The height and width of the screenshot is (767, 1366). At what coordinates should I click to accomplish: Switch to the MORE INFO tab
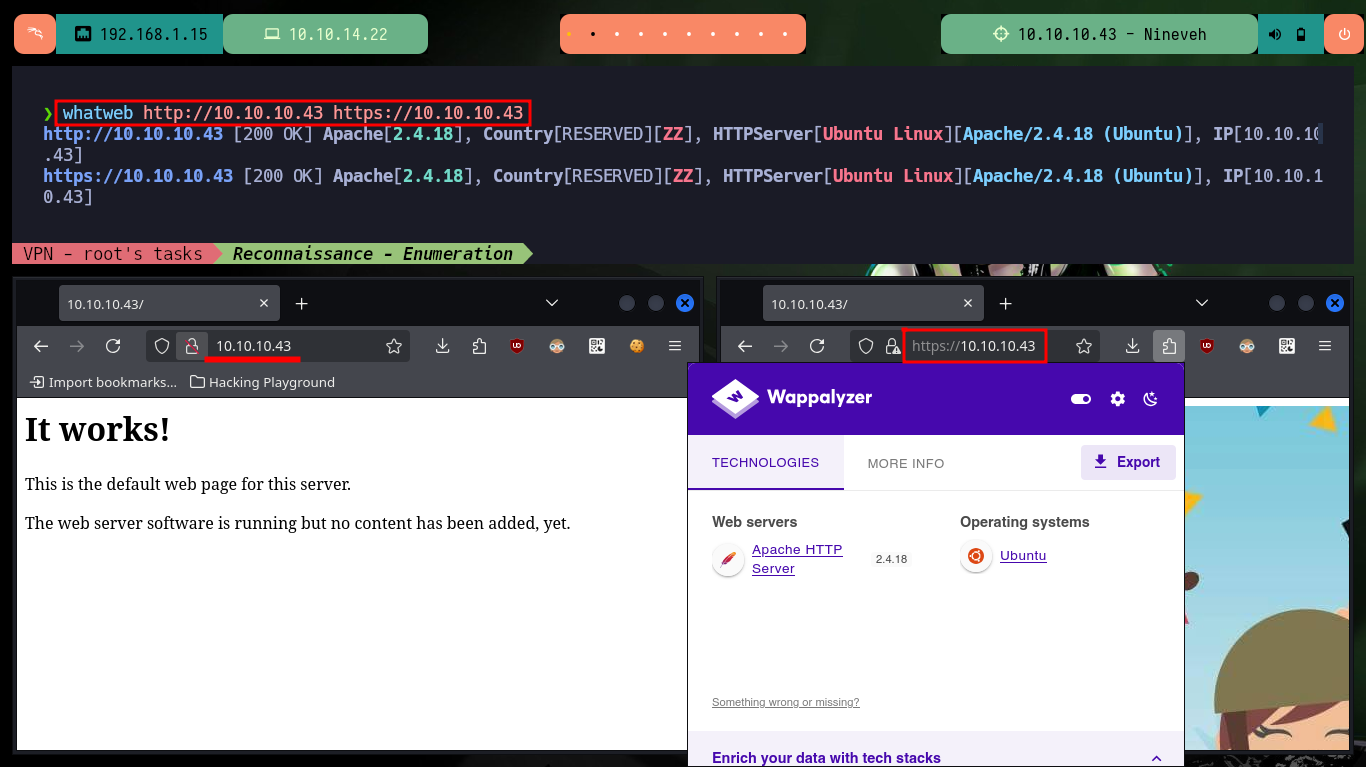906,463
